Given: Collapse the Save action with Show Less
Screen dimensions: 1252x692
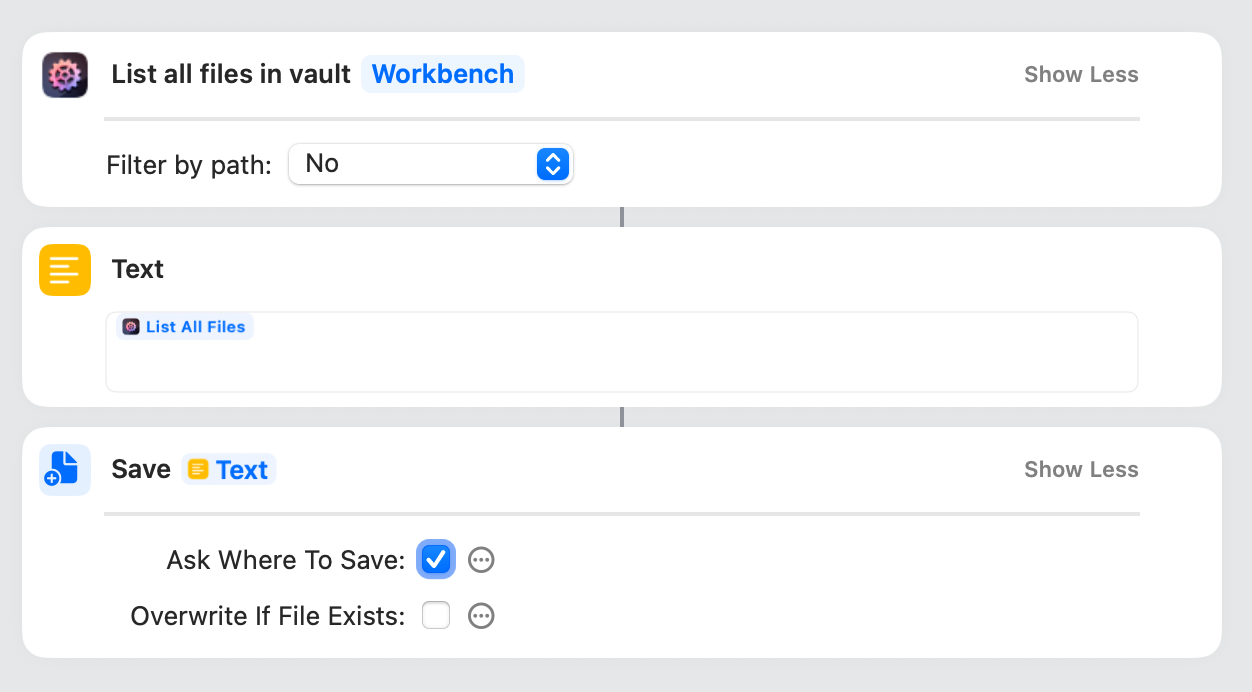Looking at the screenshot, I should click(x=1081, y=470).
